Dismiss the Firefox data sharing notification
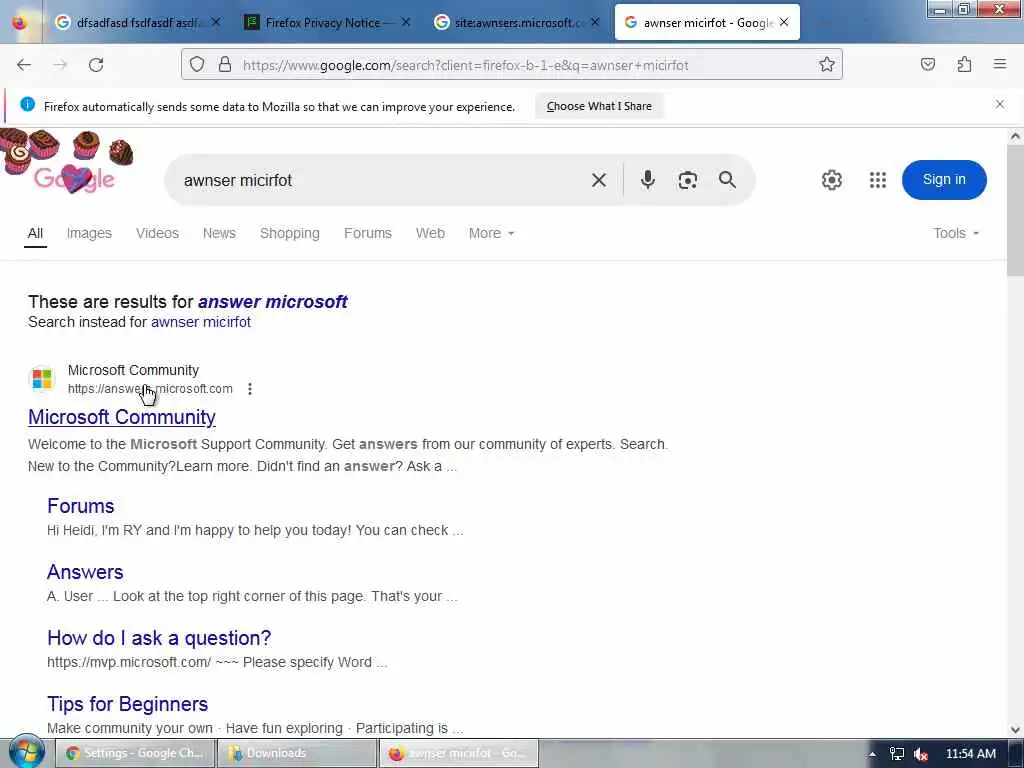The height and width of the screenshot is (768, 1024). click(x=999, y=104)
